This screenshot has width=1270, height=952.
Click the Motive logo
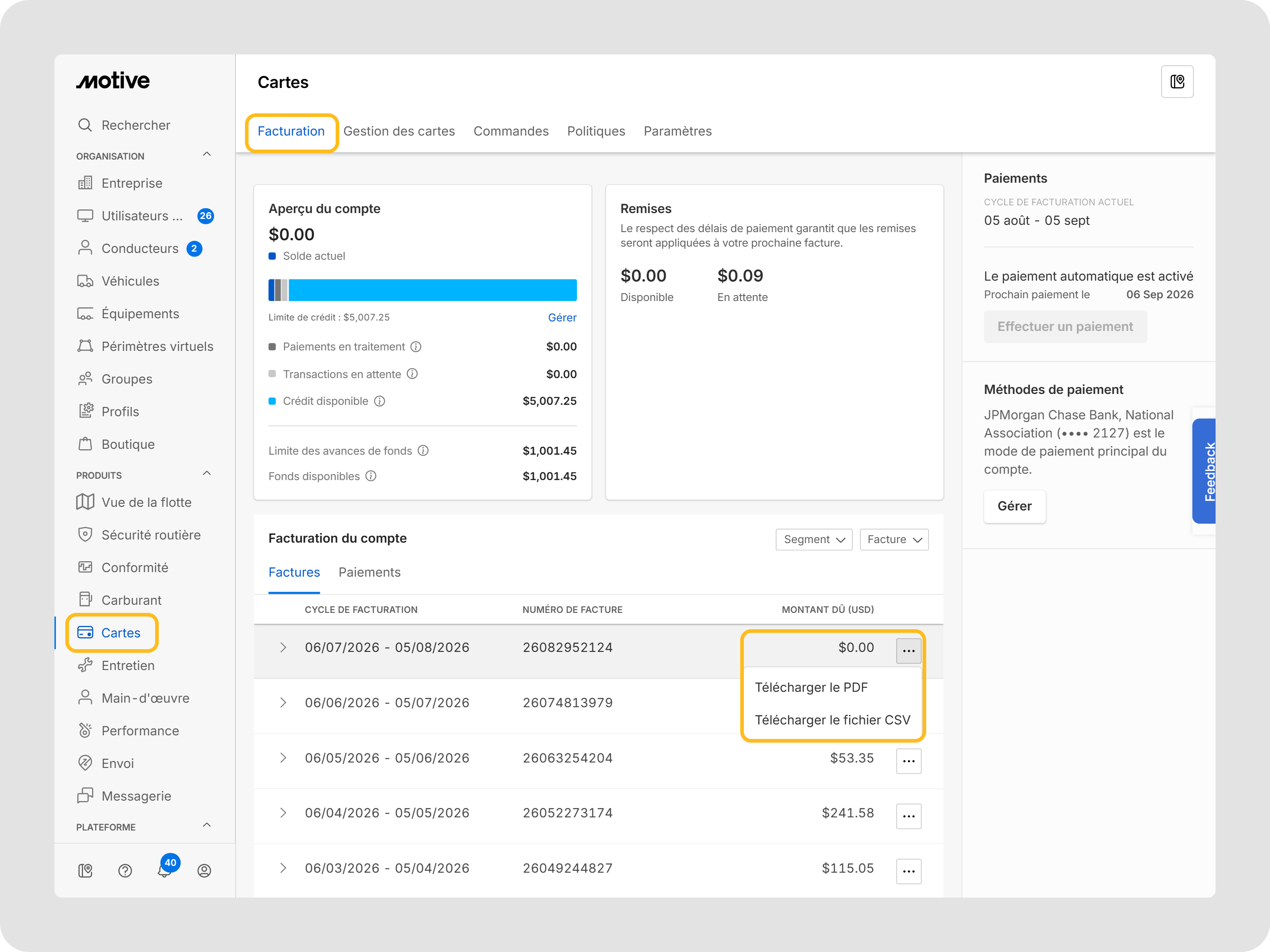click(x=113, y=81)
